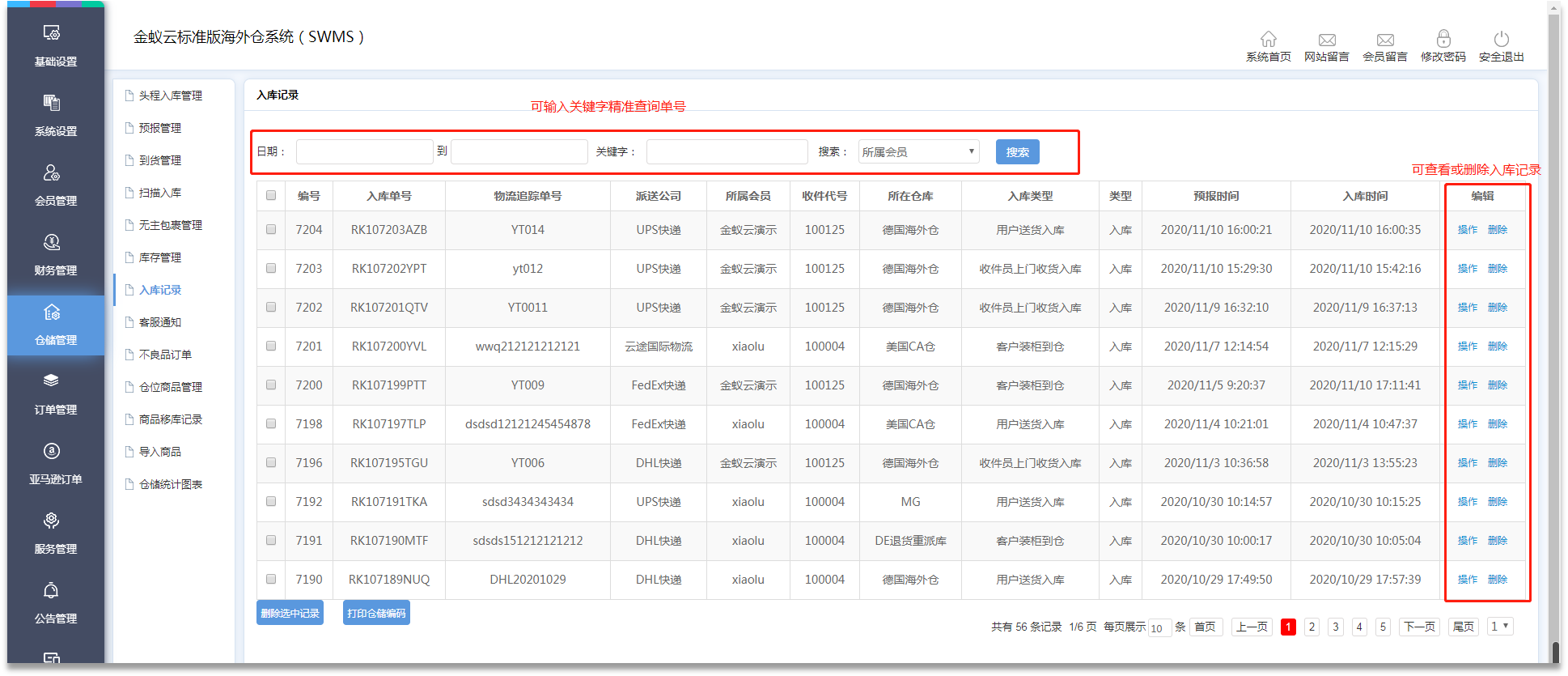Click the 安全退出 power icon
The height and width of the screenshot is (676, 1568).
click(x=1501, y=40)
